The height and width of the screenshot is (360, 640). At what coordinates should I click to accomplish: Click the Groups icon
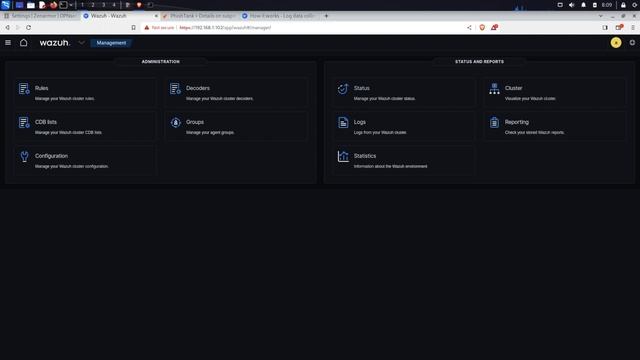point(175,122)
